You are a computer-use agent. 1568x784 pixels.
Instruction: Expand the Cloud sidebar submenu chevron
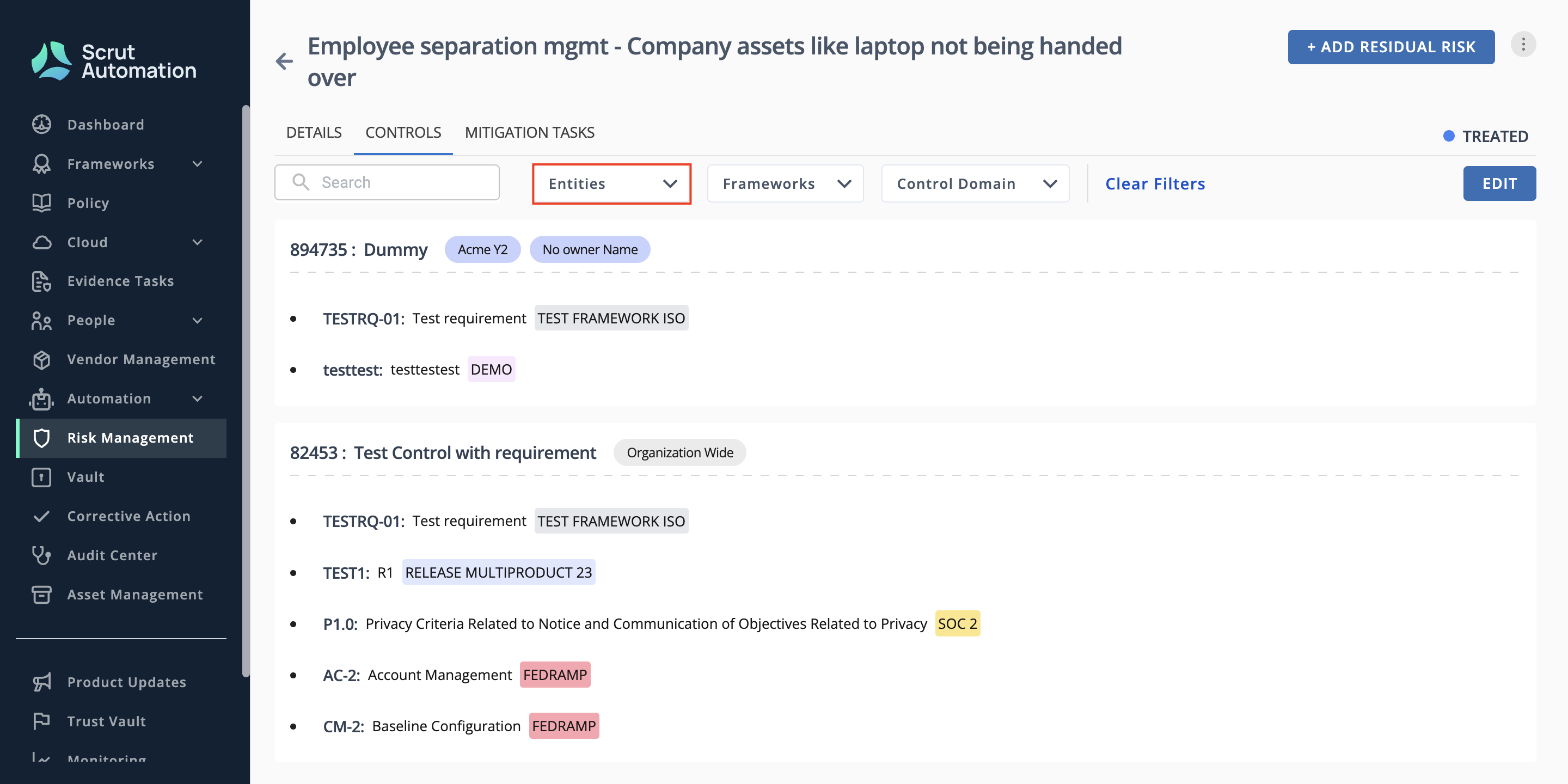tap(197, 242)
